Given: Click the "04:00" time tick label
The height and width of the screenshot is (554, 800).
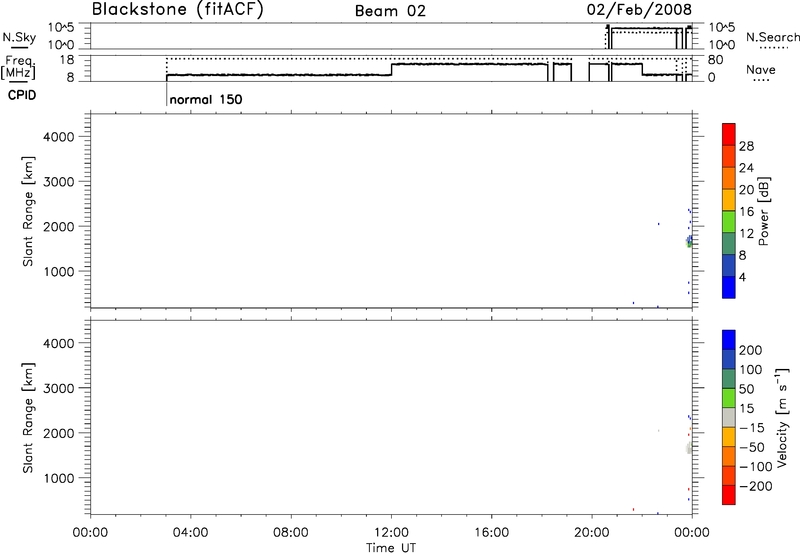Looking at the screenshot, I should pos(190,533).
